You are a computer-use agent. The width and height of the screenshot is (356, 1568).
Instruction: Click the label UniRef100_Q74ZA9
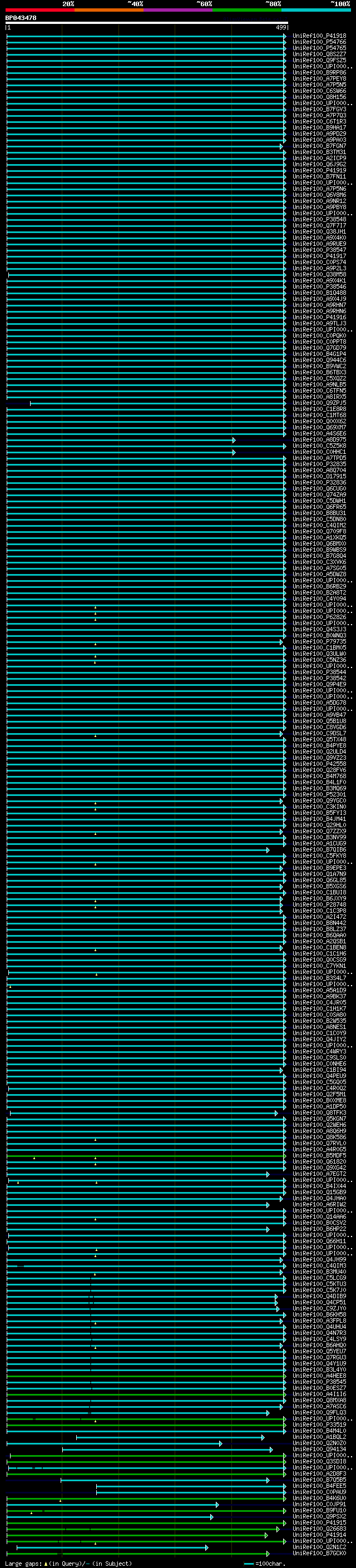pos(319,495)
